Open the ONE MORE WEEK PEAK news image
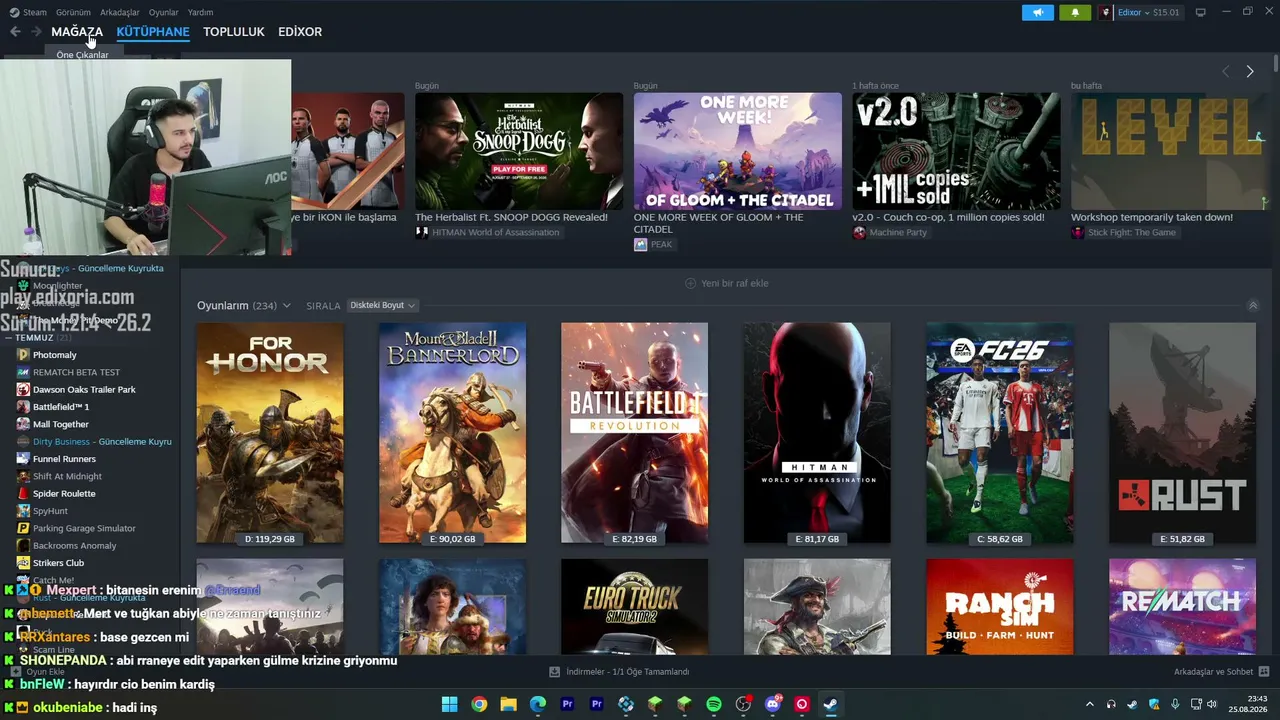The image size is (1280, 720). (738, 151)
